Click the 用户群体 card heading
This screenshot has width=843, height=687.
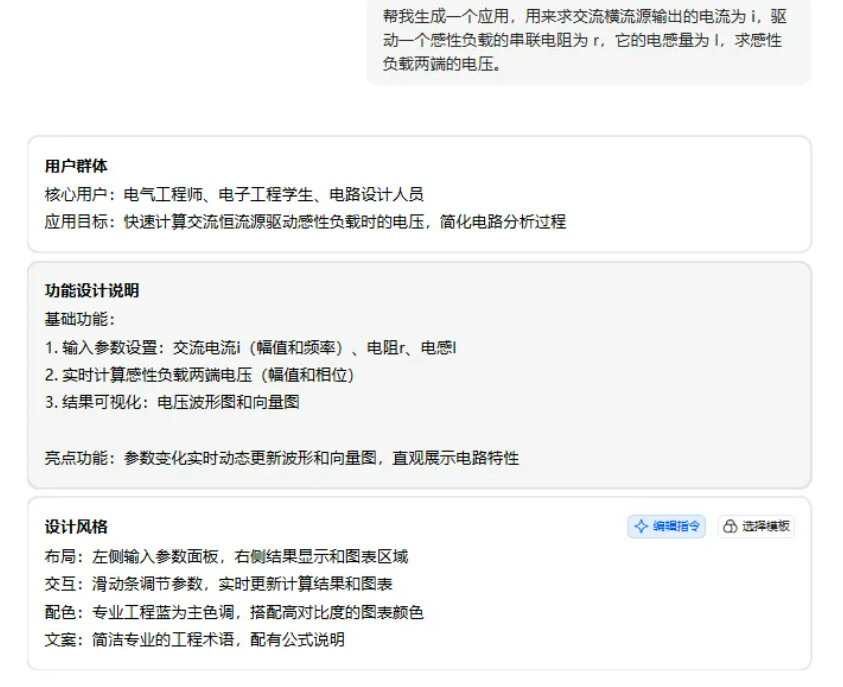(76, 166)
